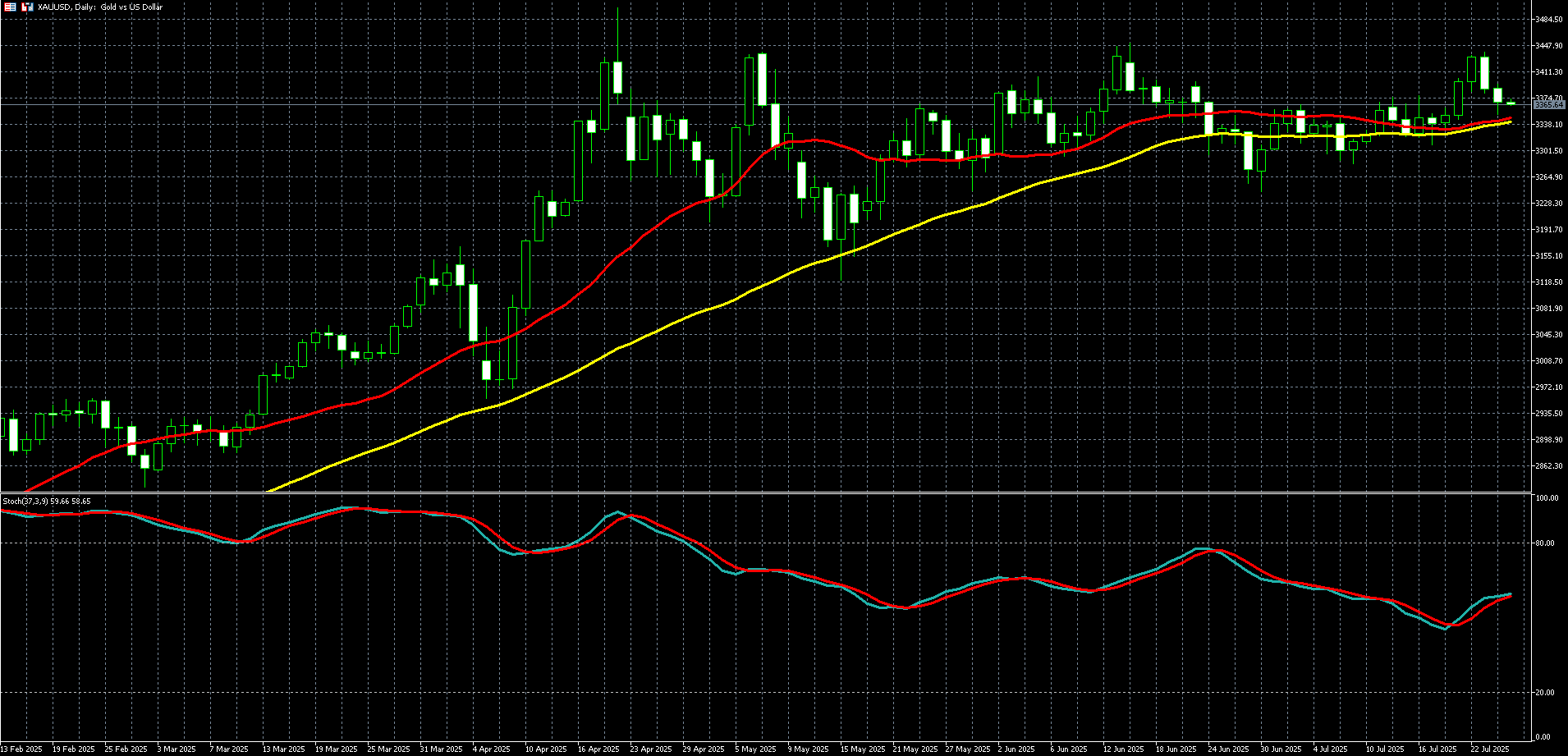Click the '5 May 2025' date label
This screenshot has width=1568, height=756.
[x=755, y=749]
